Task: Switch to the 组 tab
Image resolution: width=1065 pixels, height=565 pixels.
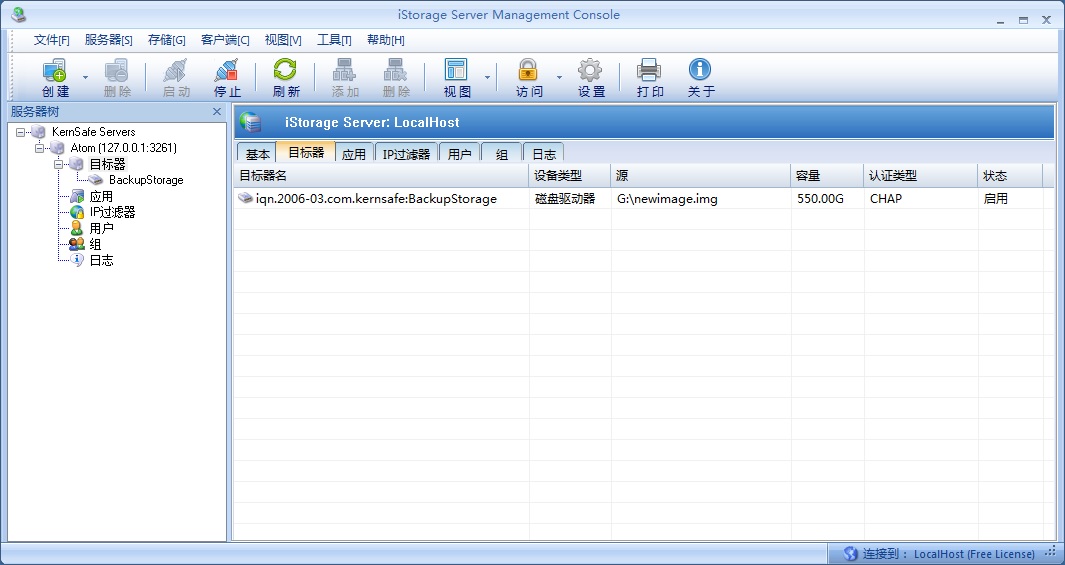Action: 502,153
